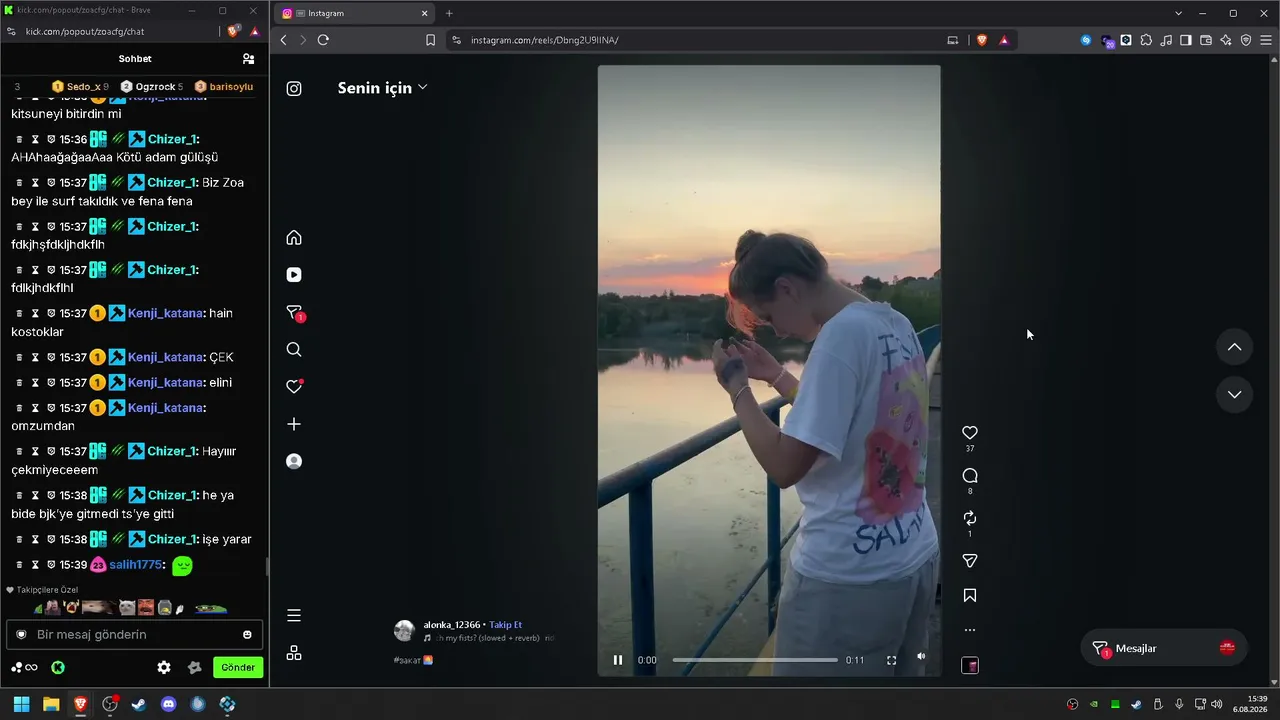Create new post with plus icon
The height and width of the screenshot is (720, 1280).
(x=294, y=424)
